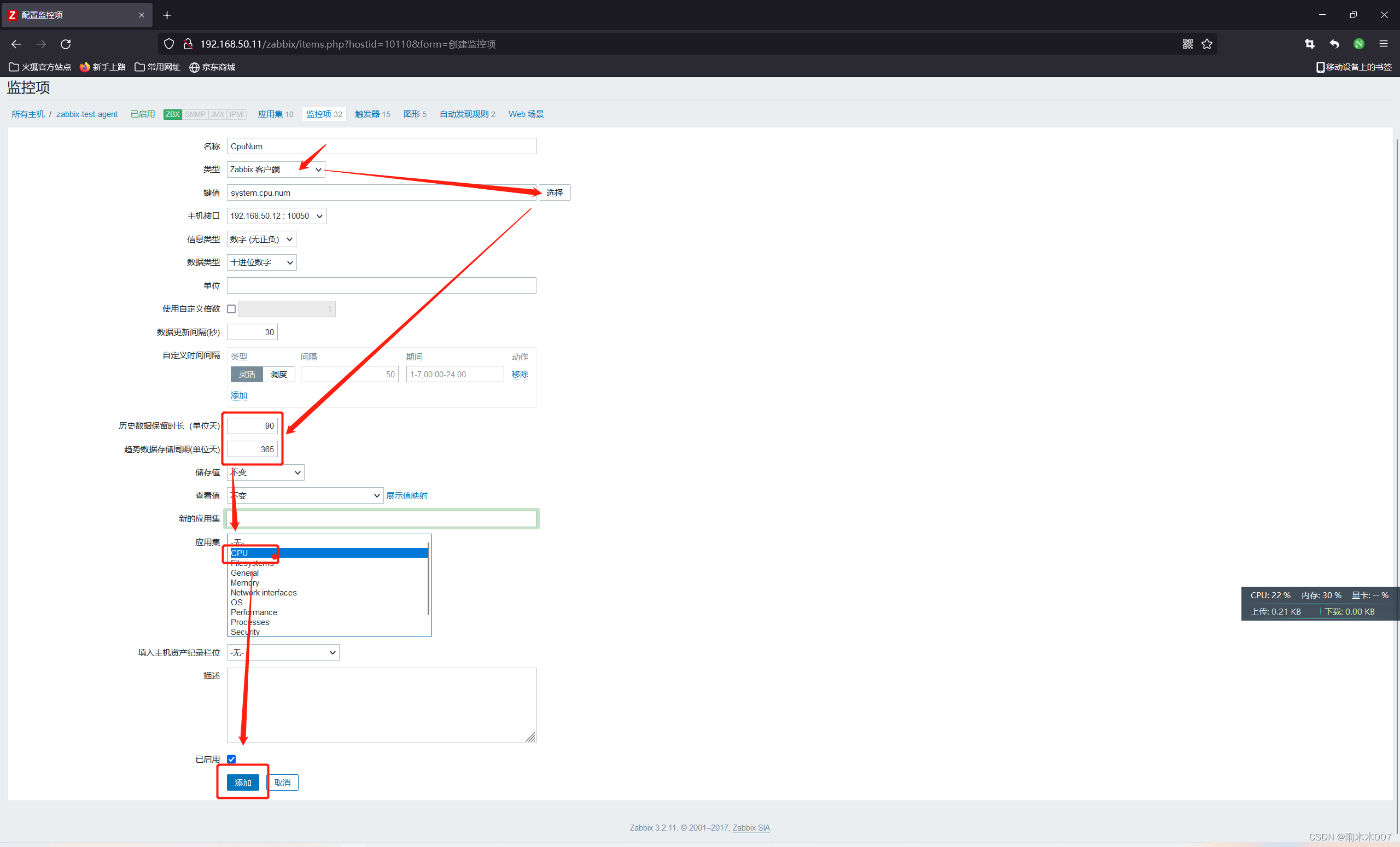Click the 应用集 list scrollbar
This screenshot has height=847, width=1400.
pos(428,580)
